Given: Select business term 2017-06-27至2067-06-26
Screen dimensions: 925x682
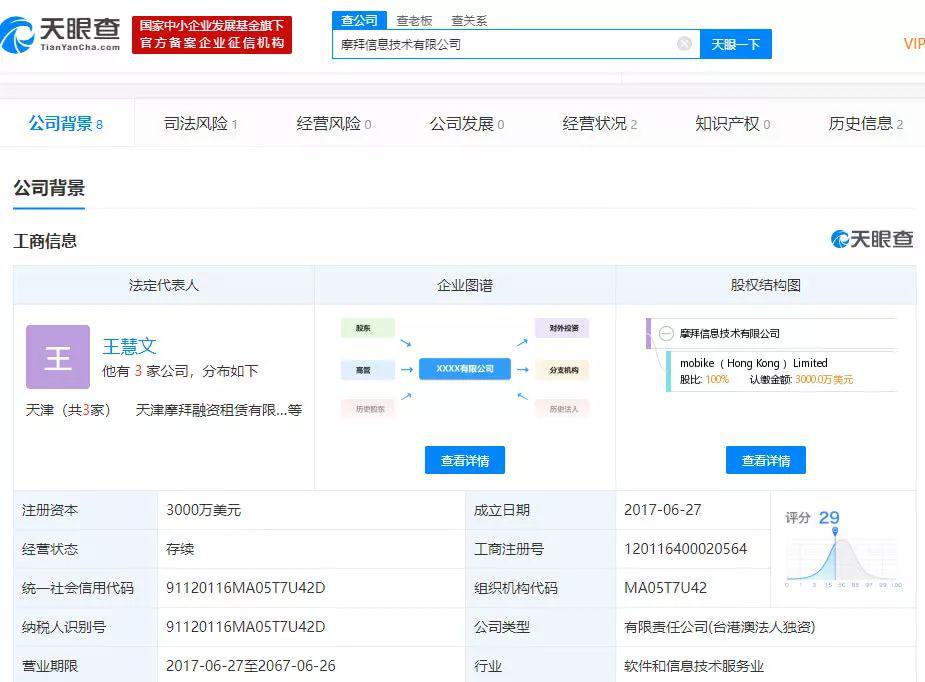Looking at the screenshot, I should click(251, 666).
